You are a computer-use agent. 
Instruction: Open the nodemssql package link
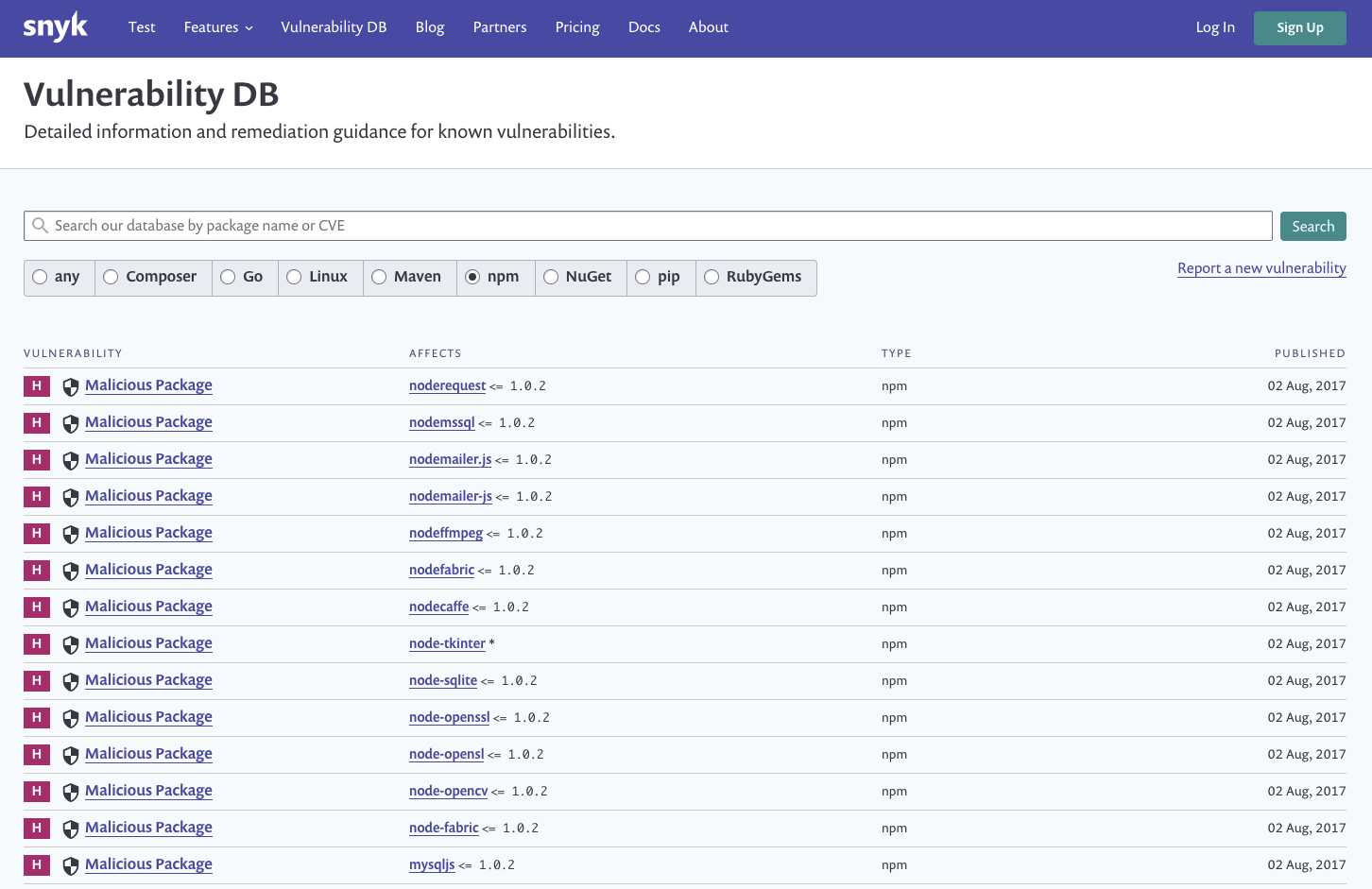coord(442,422)
